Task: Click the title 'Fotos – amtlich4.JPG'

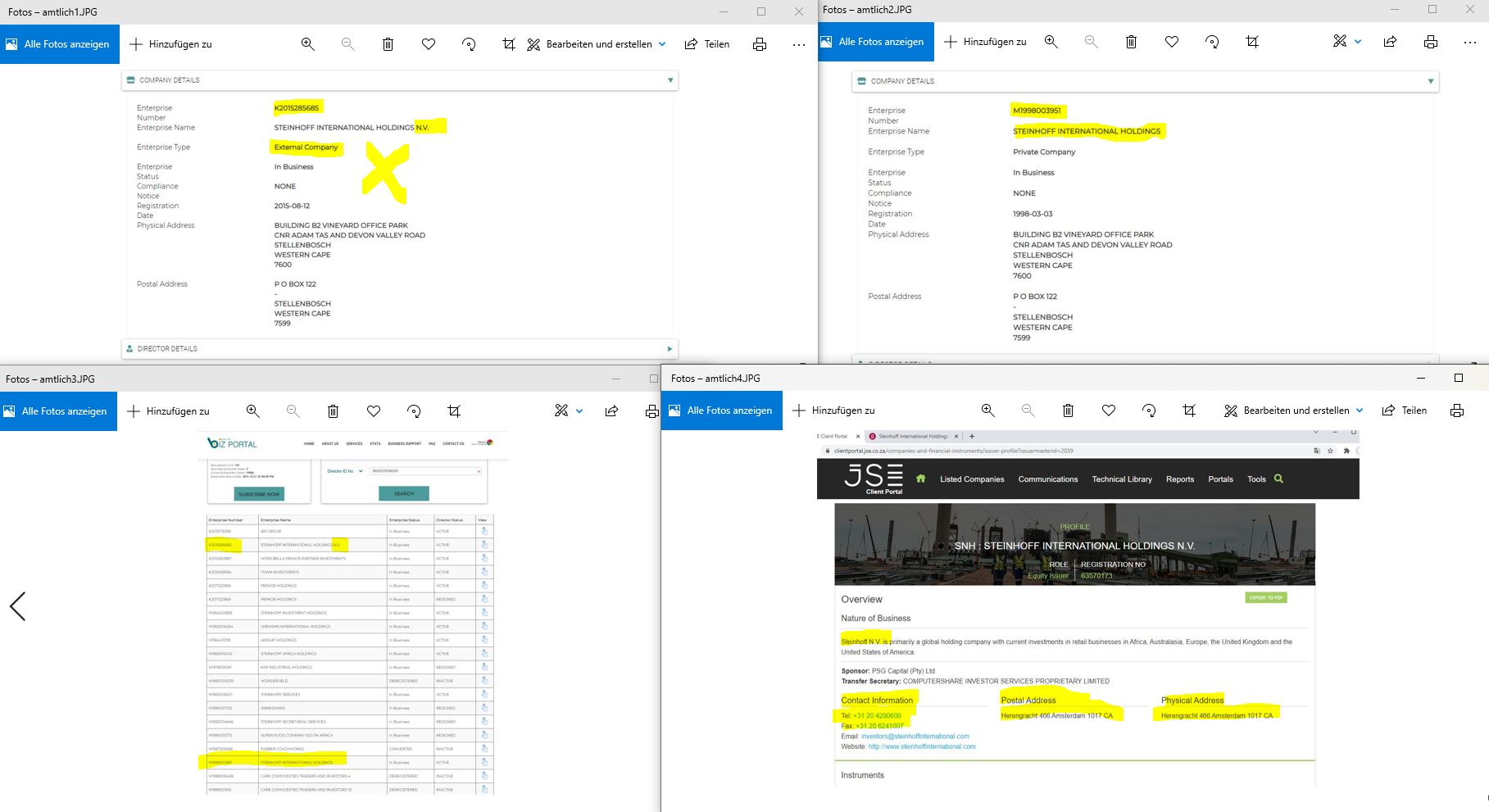Action: [x=715, y=379]
